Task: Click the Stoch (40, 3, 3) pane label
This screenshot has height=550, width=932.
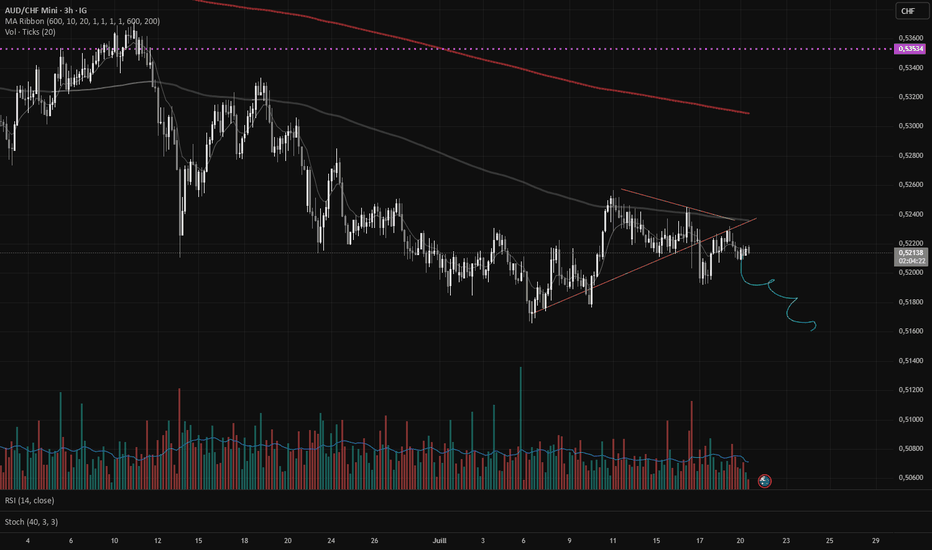Action: point(32,522)
